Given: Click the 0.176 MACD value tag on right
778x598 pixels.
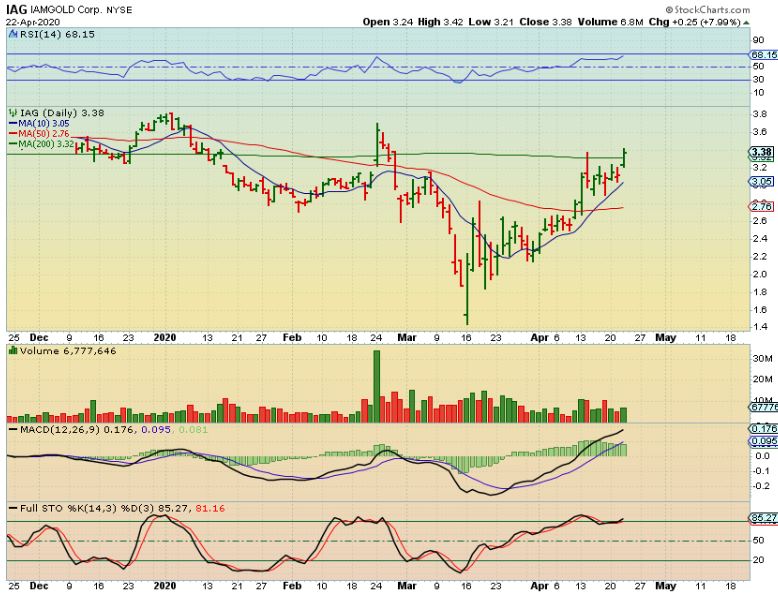Looking at the screenshot, I should (x=763, y=429).
